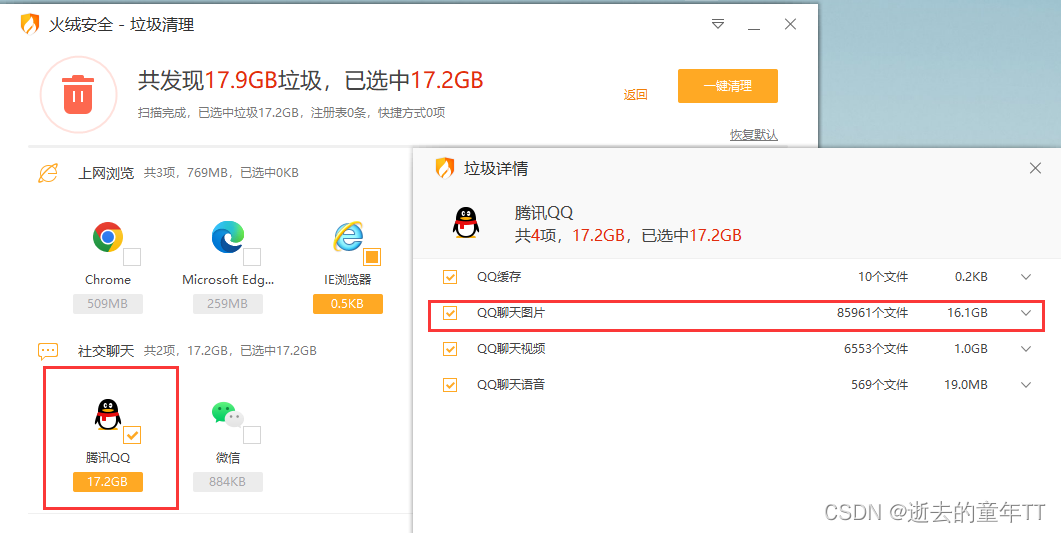Click the 85961个文件 file count
1061x533 pixels.
click(872, 313)
